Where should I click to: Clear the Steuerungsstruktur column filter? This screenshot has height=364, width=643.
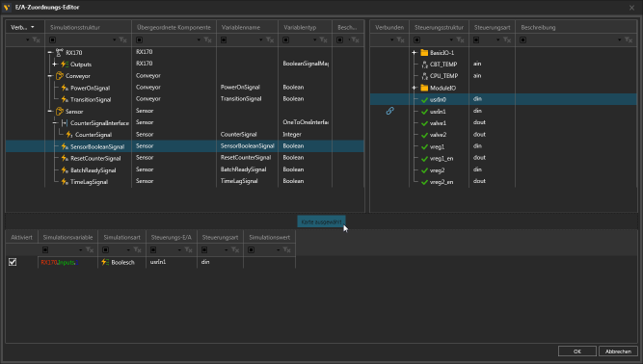(460, 40)
